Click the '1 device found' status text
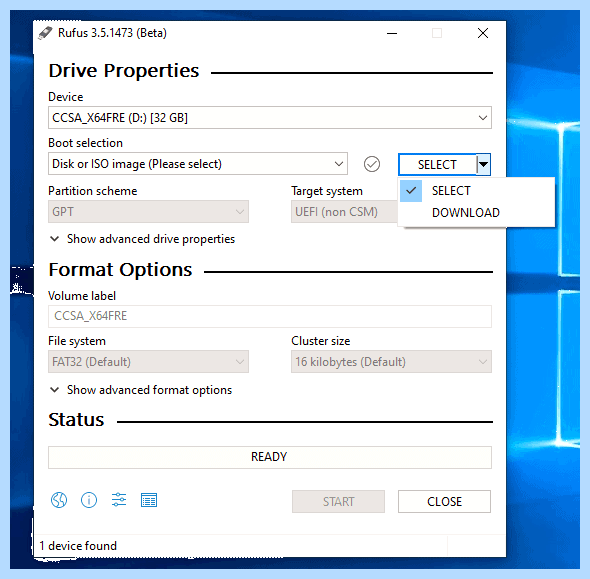The image size is (590, 579). (x=78, y=546)
